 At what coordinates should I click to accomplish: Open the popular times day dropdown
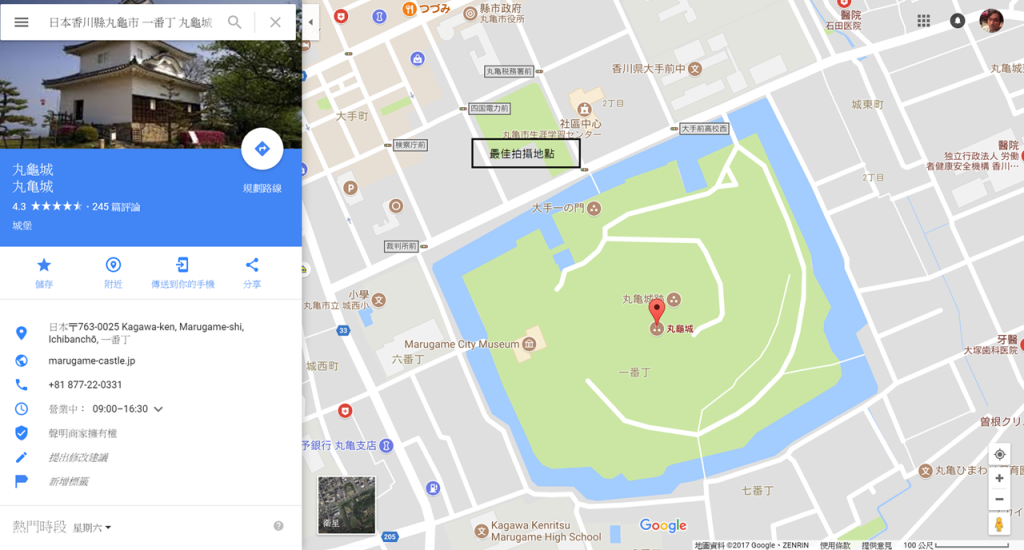click(x=92, y=528)
